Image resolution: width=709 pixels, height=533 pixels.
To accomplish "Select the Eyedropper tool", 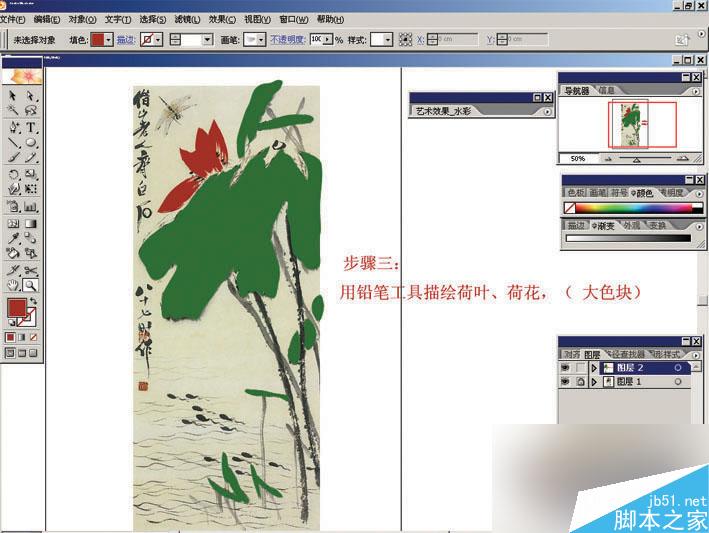I will (x=14, y=238).
